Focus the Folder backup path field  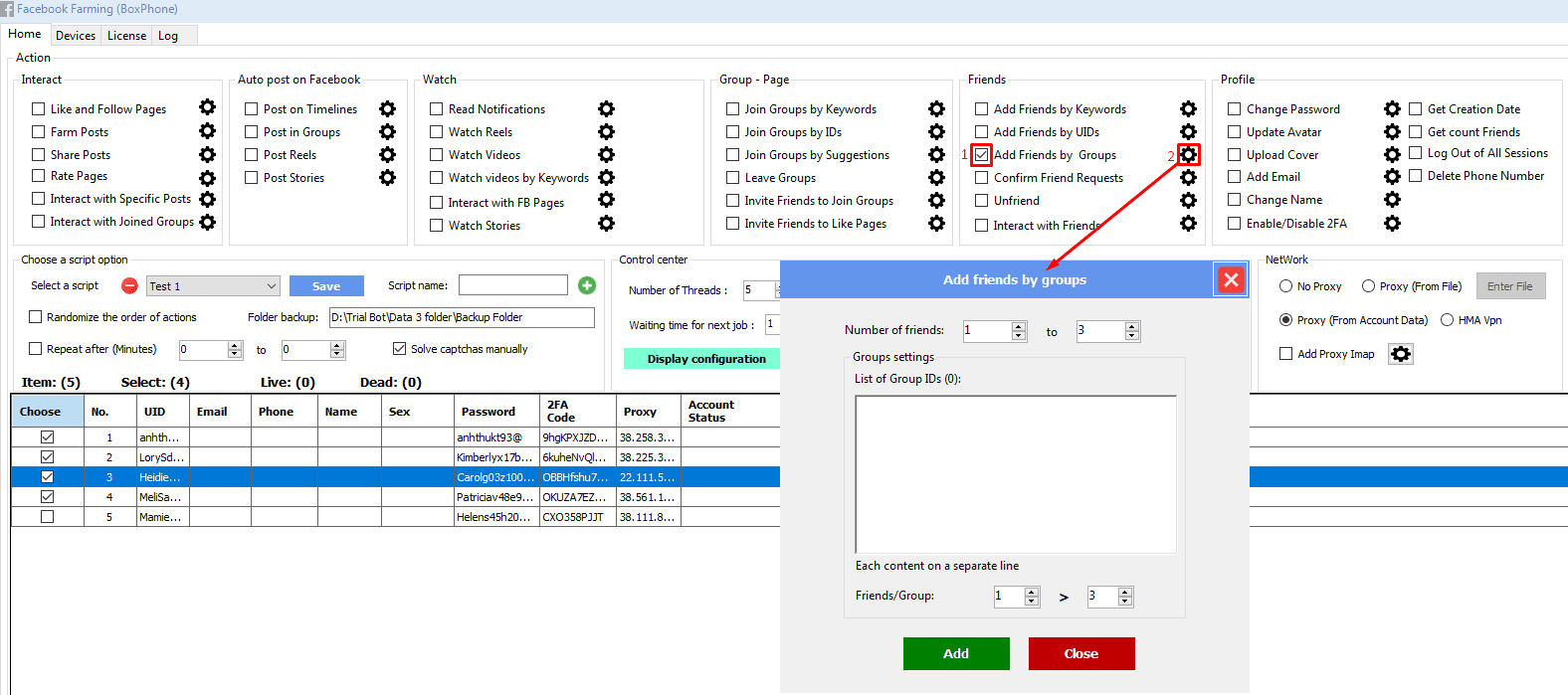pos(462,317)
